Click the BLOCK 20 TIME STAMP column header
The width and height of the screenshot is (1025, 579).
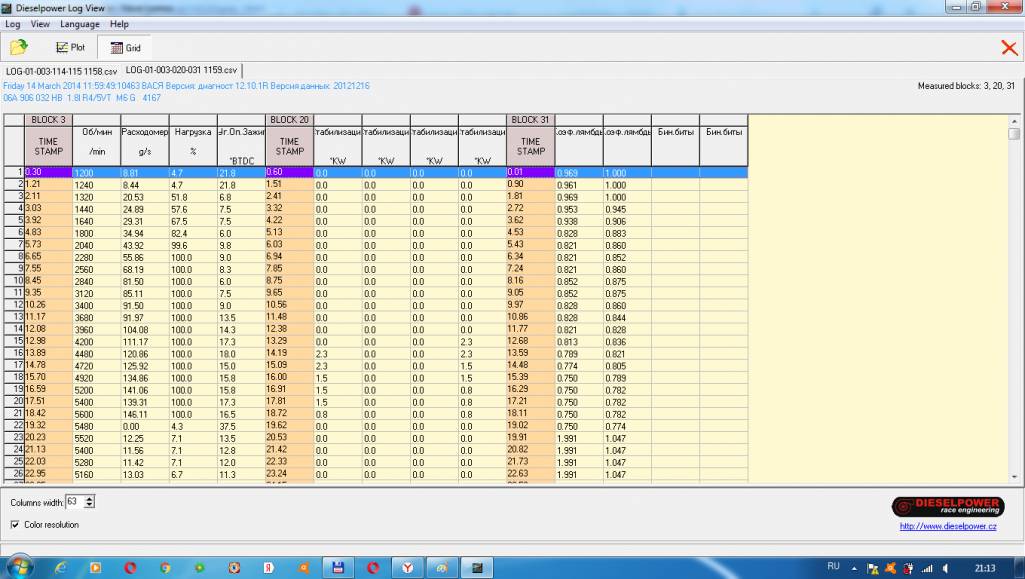[x=290, y=146]
